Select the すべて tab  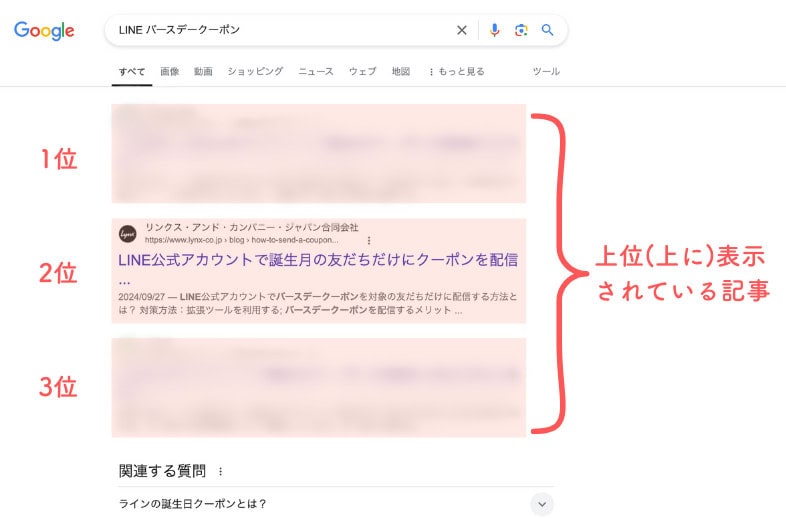(132, 72)
